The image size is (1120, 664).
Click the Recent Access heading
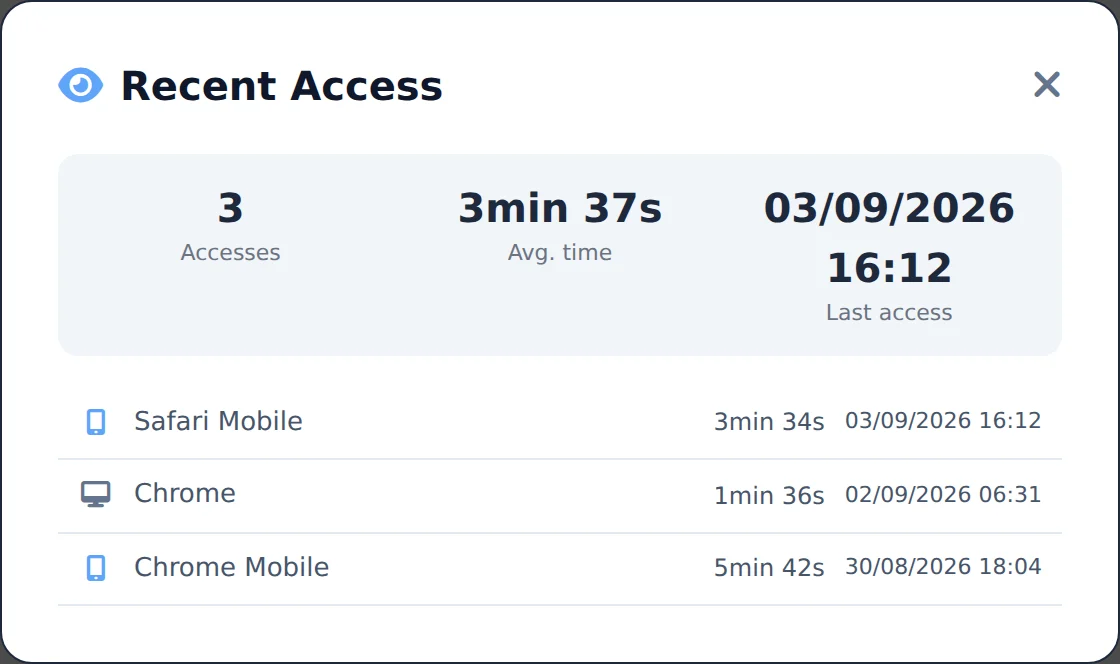[x=281, y=86]
